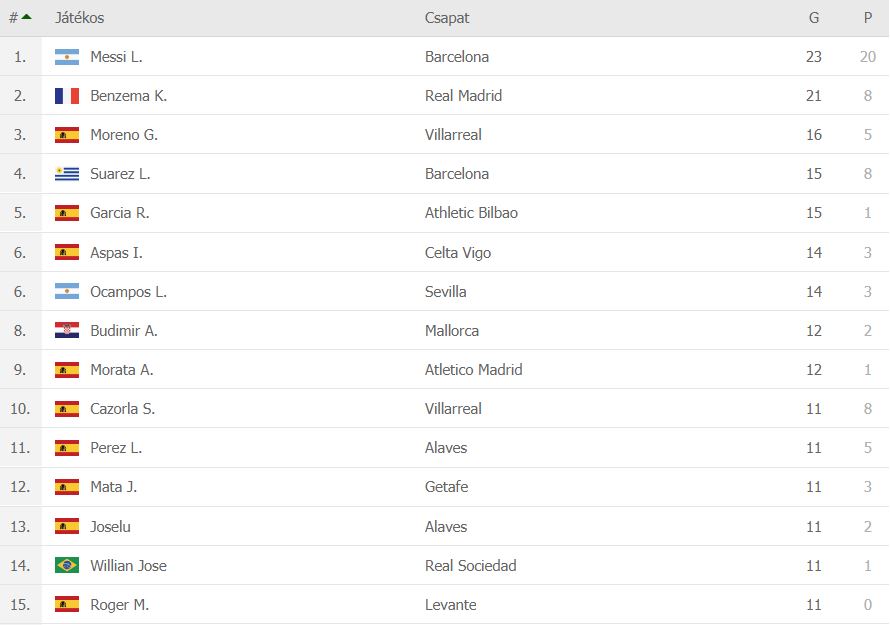Toggle rank sort arrow in # column header
890x625 pixels.
26,17
